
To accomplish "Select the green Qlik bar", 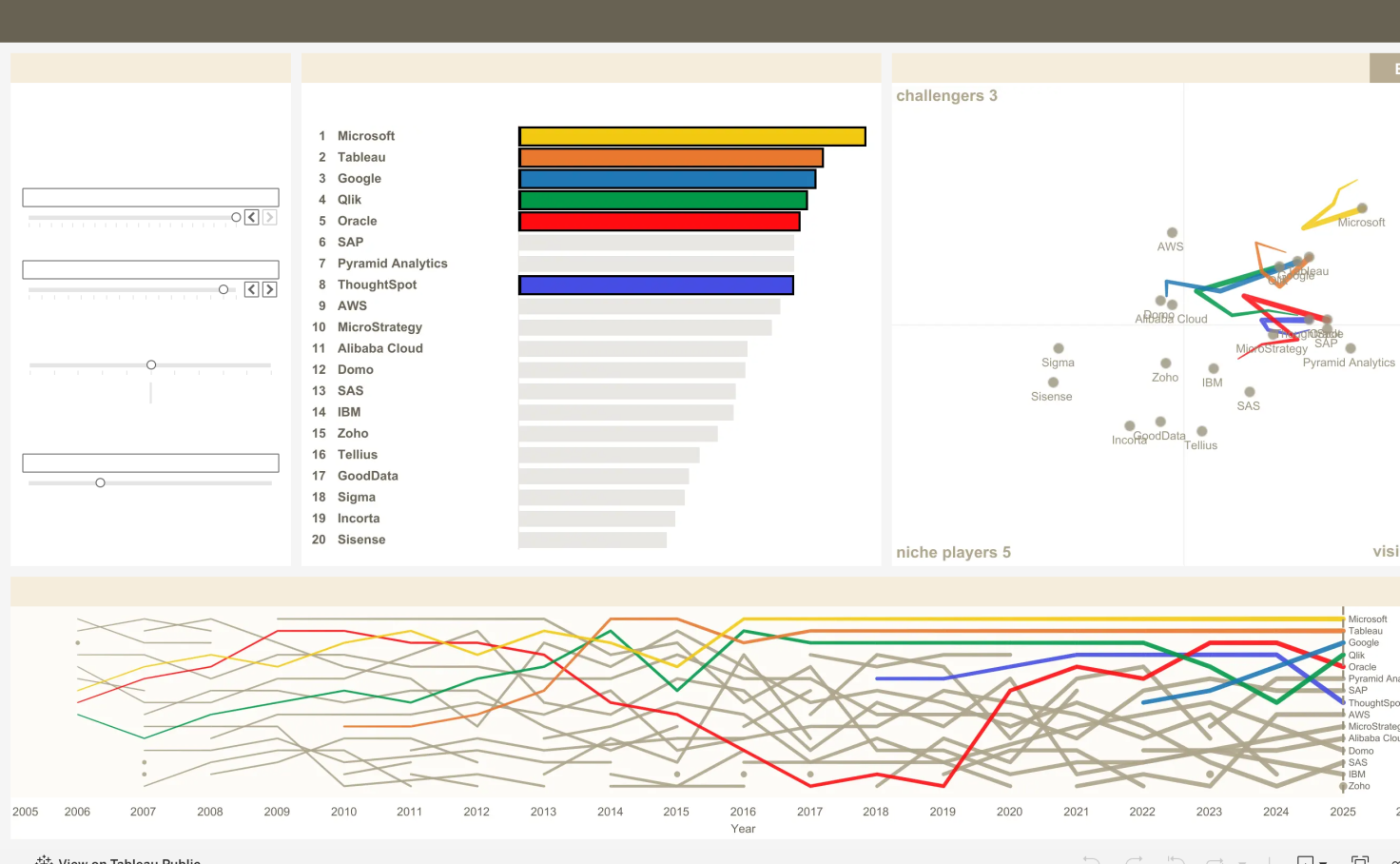I will click(663, 200).
